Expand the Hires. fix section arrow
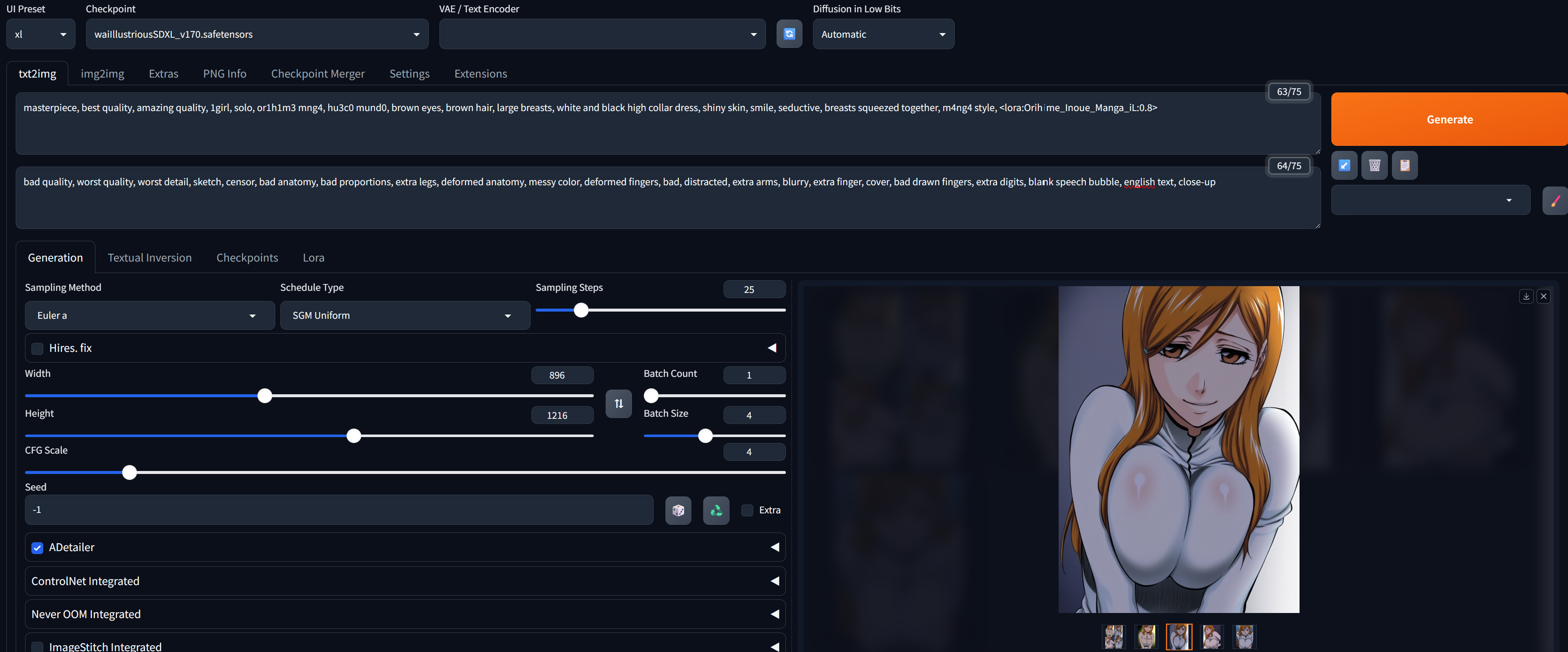Viewport: 1568px width, 652px height. (x=772, y=348)
